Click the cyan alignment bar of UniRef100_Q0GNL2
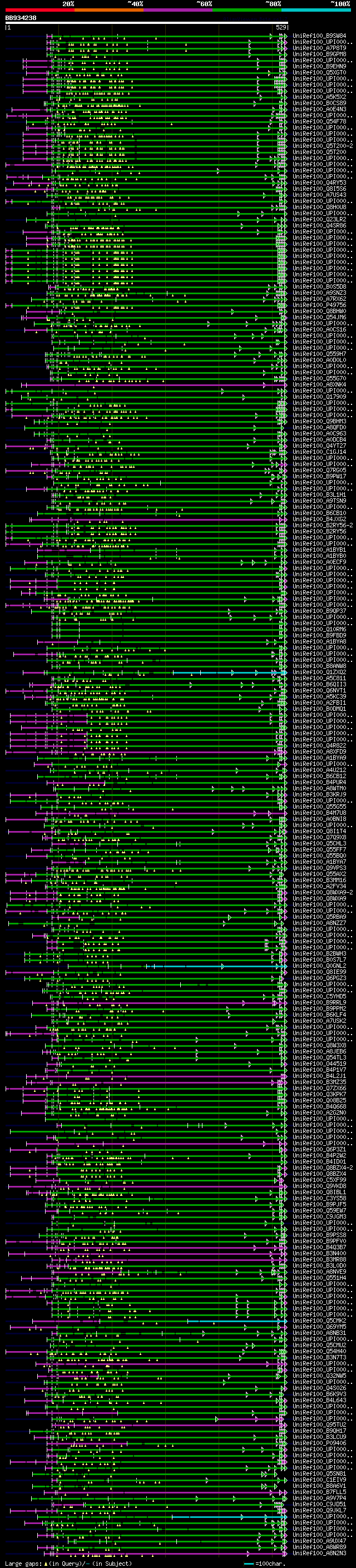 pos(216,967)
